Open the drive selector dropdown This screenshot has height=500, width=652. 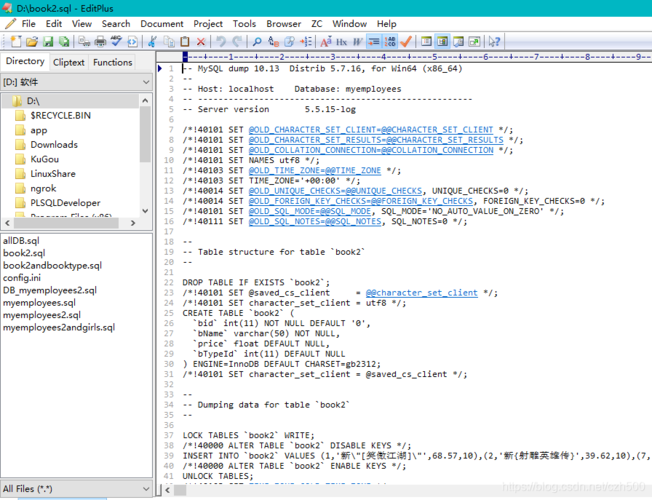[145, 82]
